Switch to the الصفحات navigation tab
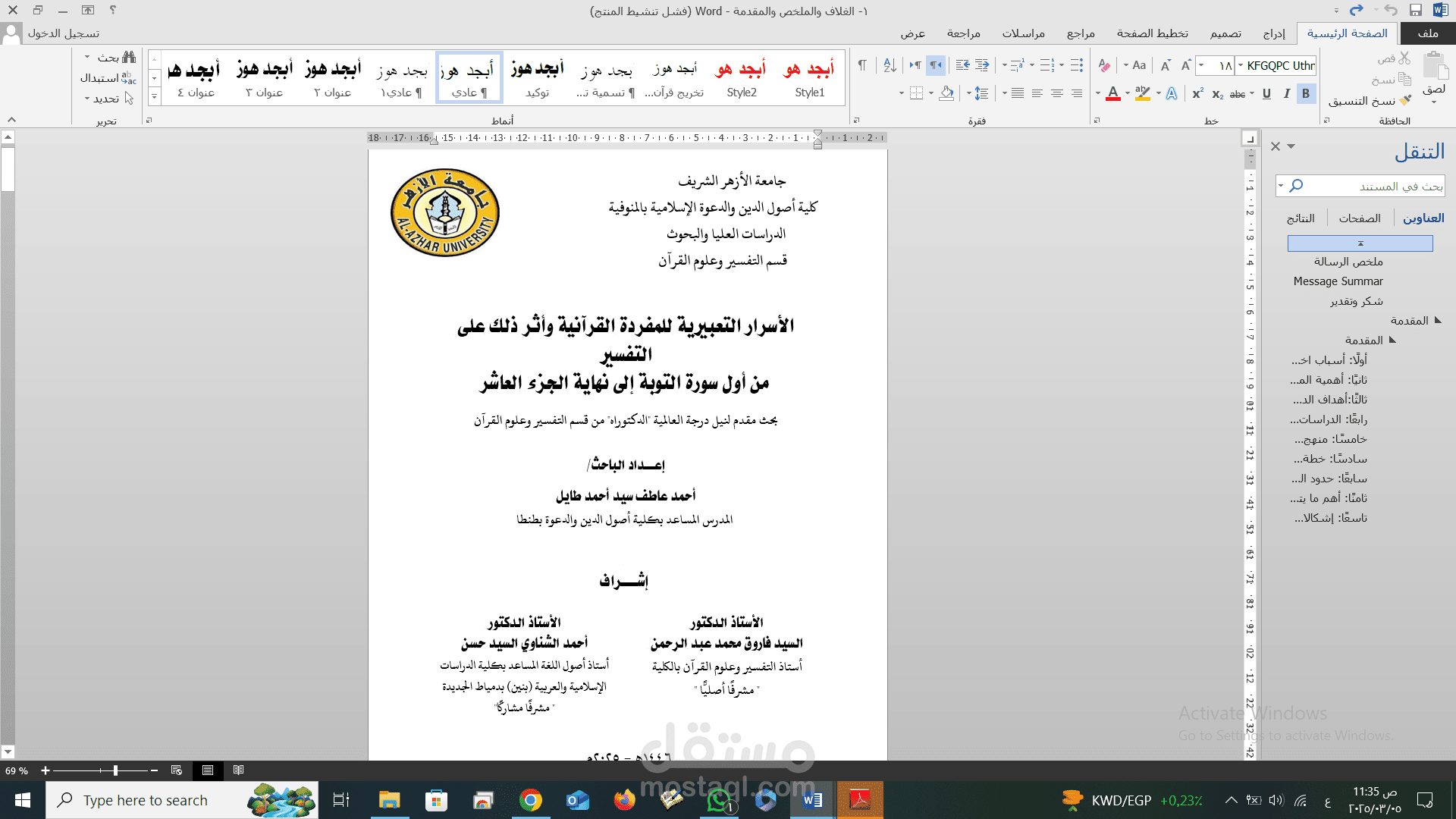This screenshot has width=1456, height=819. coord(1359,218)
